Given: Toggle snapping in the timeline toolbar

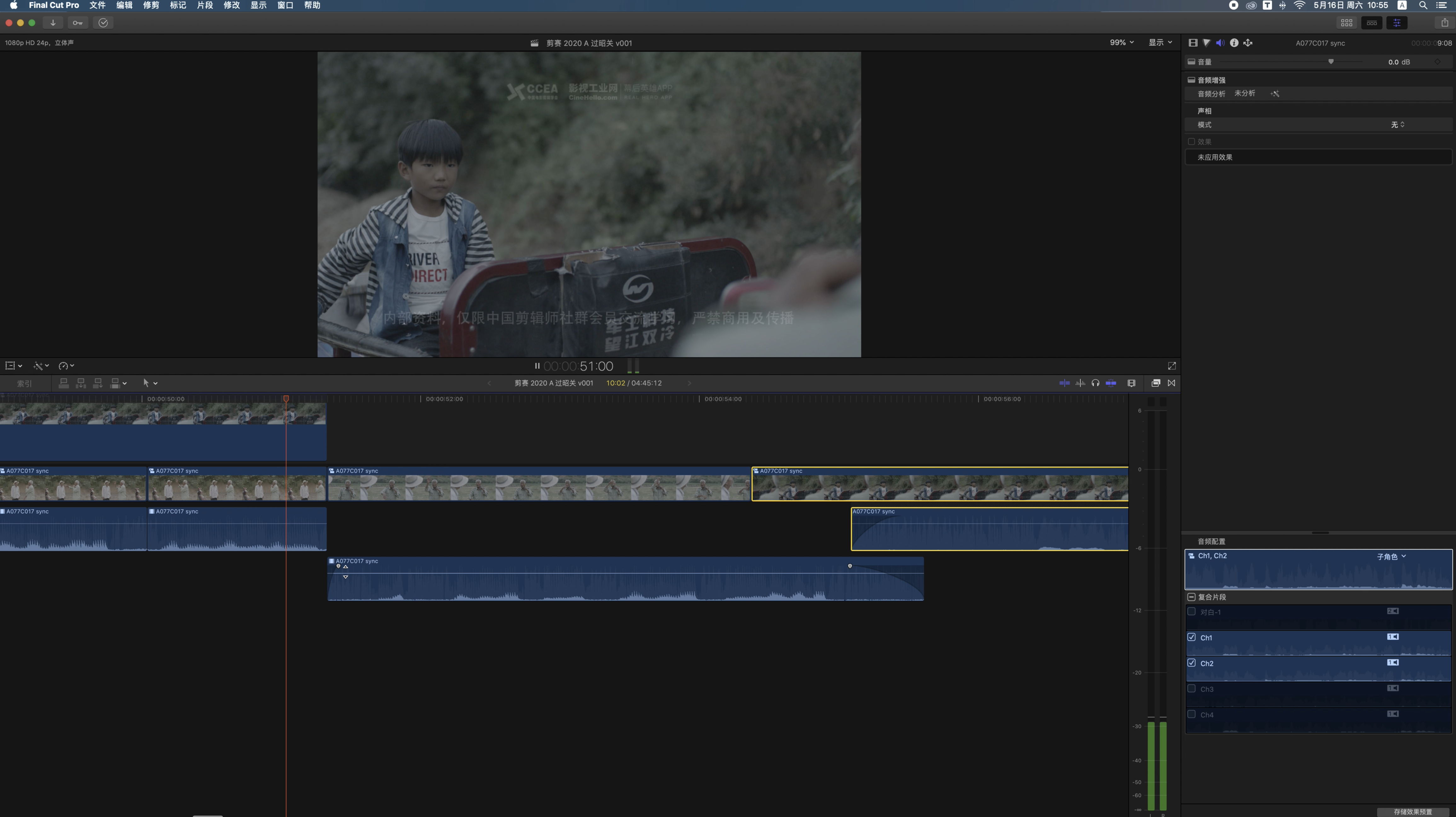Looking at the screenshot, I should pyautogui.click(x=1111, y=383).
